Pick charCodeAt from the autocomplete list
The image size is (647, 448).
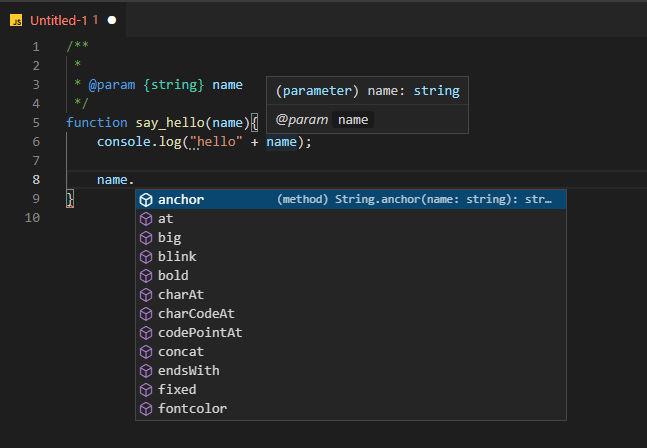(x=351, y=314)
